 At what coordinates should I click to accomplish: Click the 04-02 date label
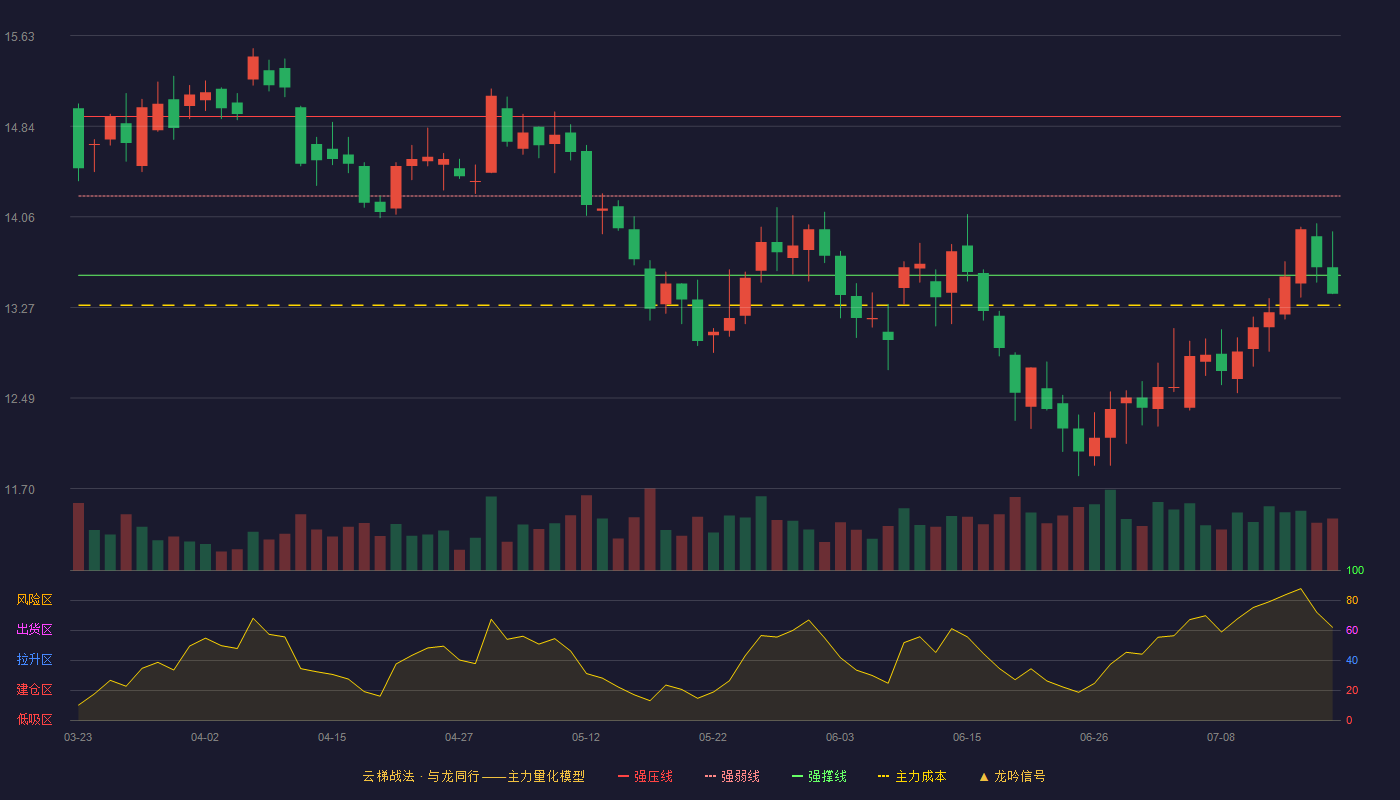205,737
